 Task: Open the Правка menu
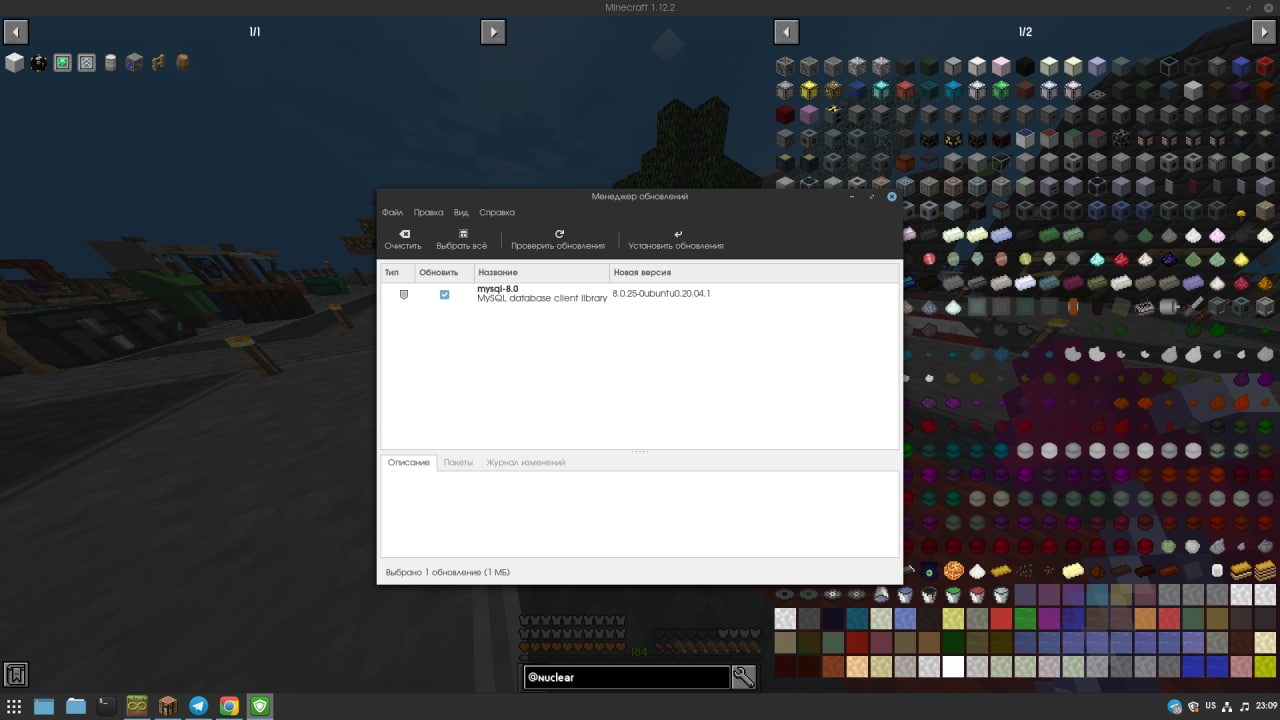coord(428,212)
